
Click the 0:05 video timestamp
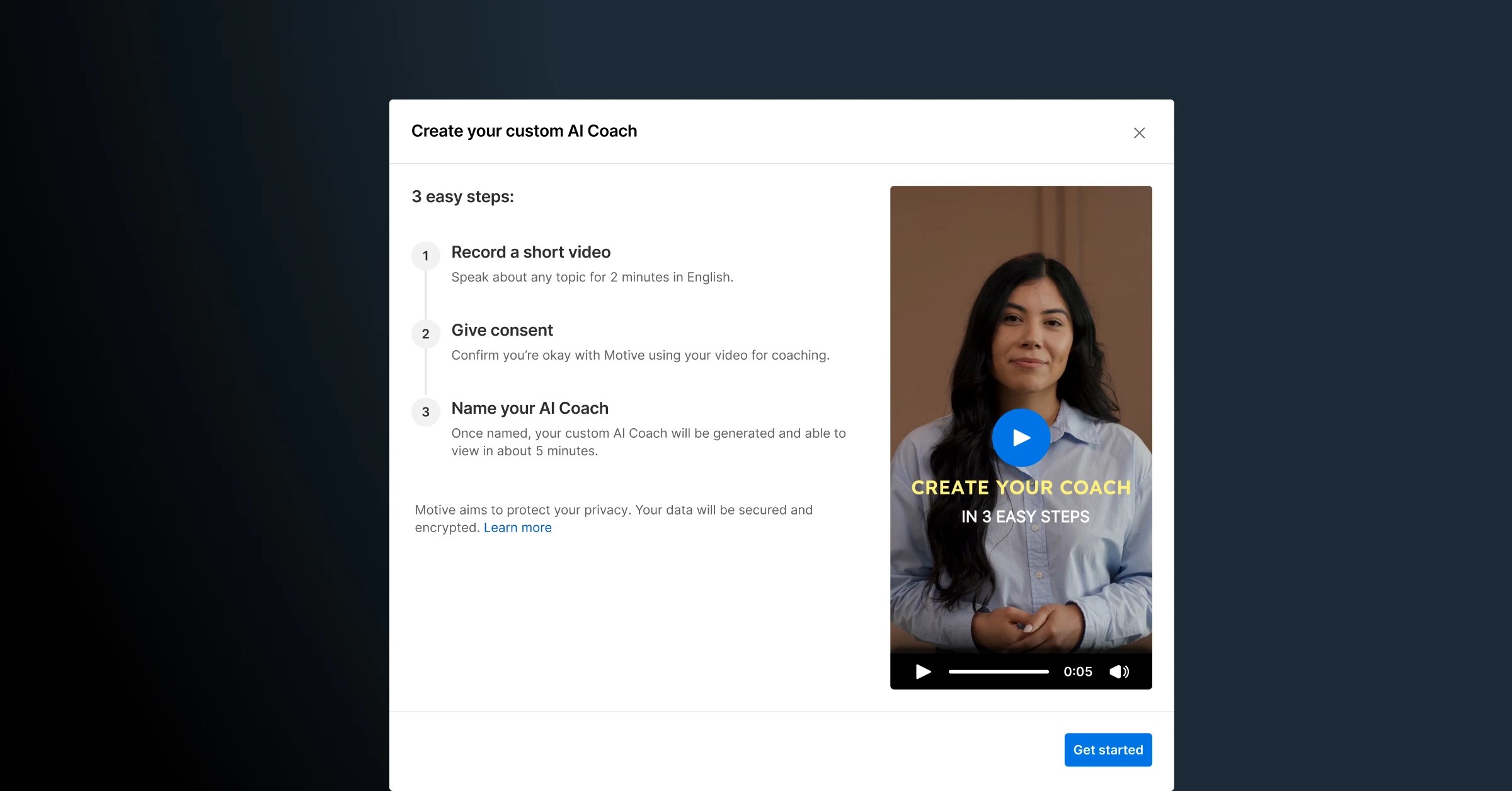(x=1077, y=671)
